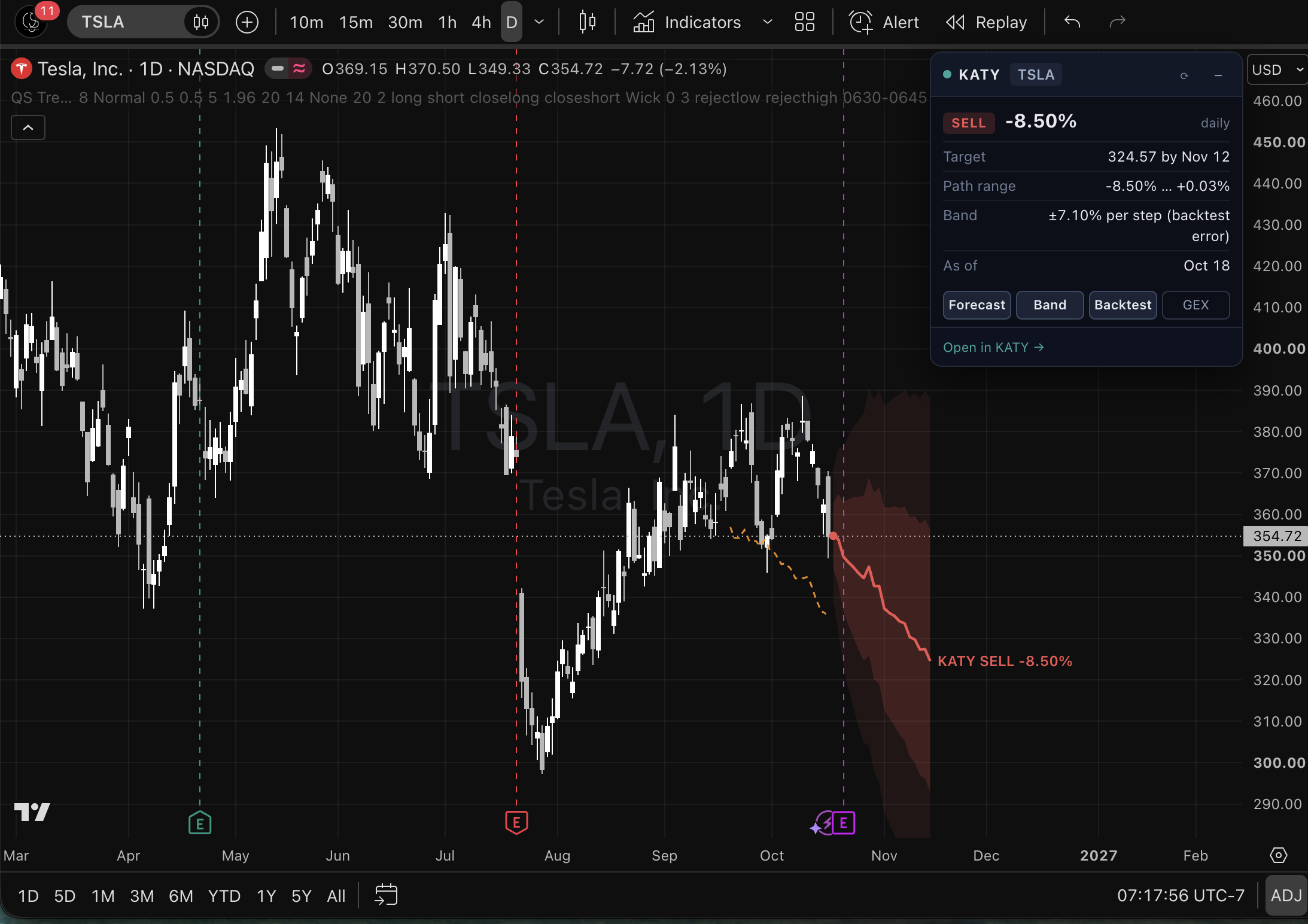The image size is (1308, 924).
Task: Select the 30m timeframe
Action: (405, 22)
